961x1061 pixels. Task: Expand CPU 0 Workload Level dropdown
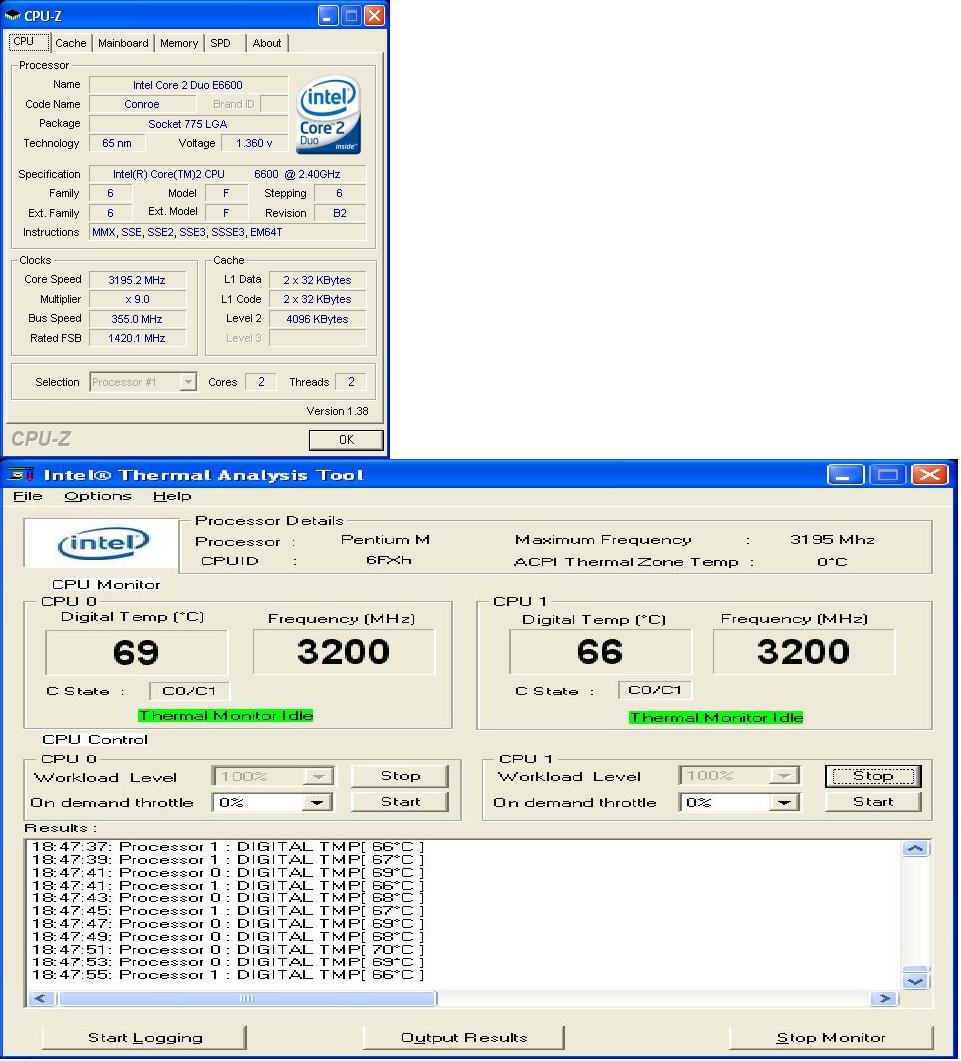tap(318, 776)
